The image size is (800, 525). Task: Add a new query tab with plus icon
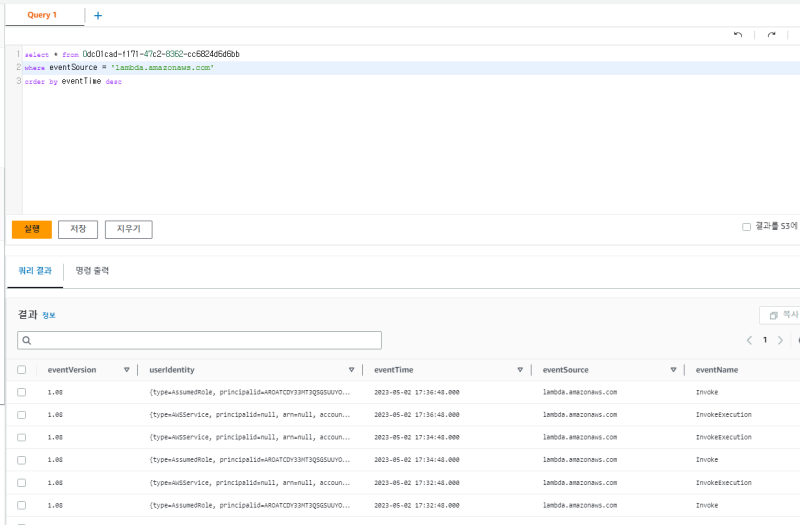(97, 15)
